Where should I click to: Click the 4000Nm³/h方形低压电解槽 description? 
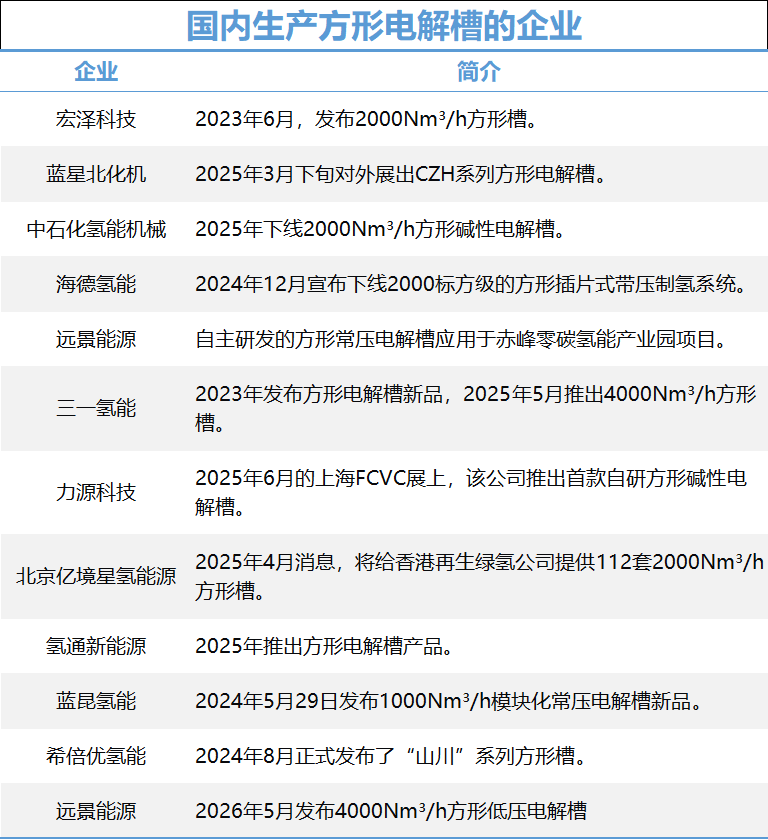(x=391, y=811)
